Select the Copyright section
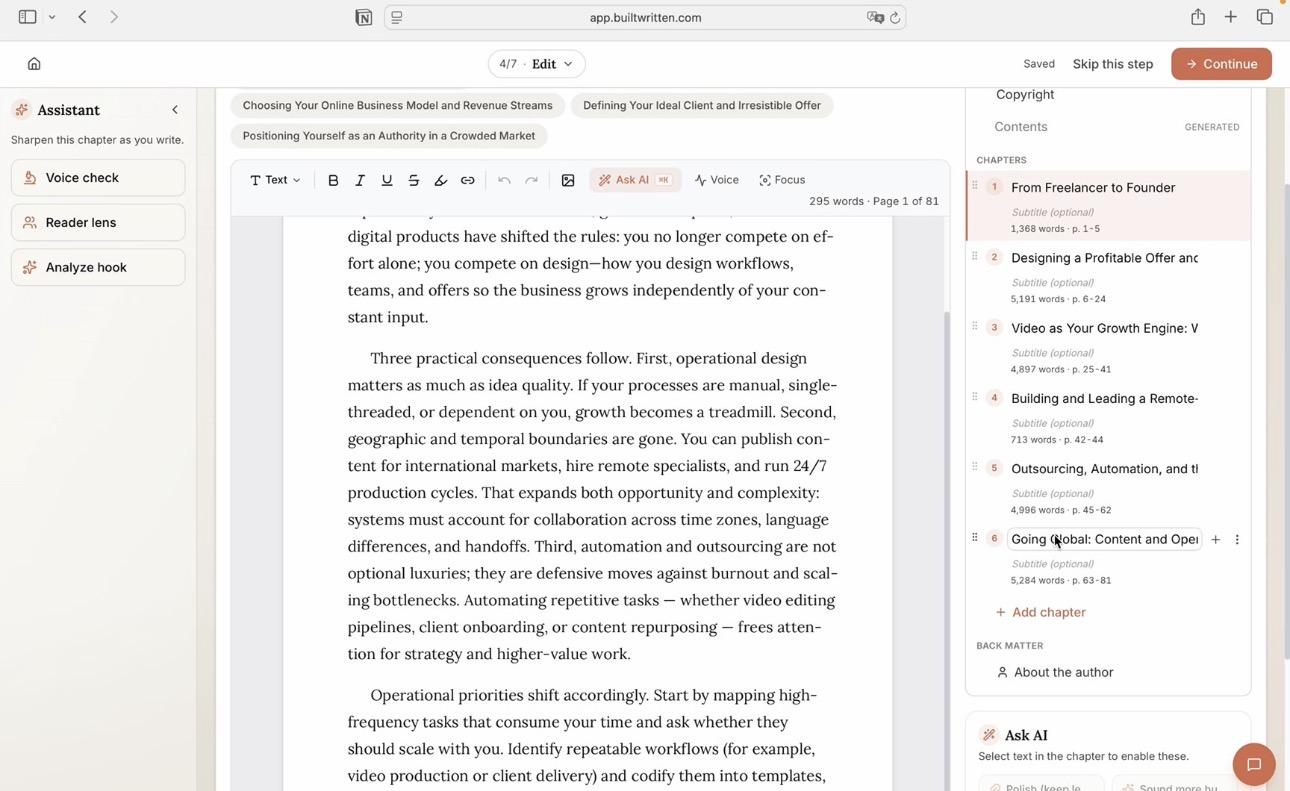This screenshot has width=1290, height=791. [x=1025, y=94]
